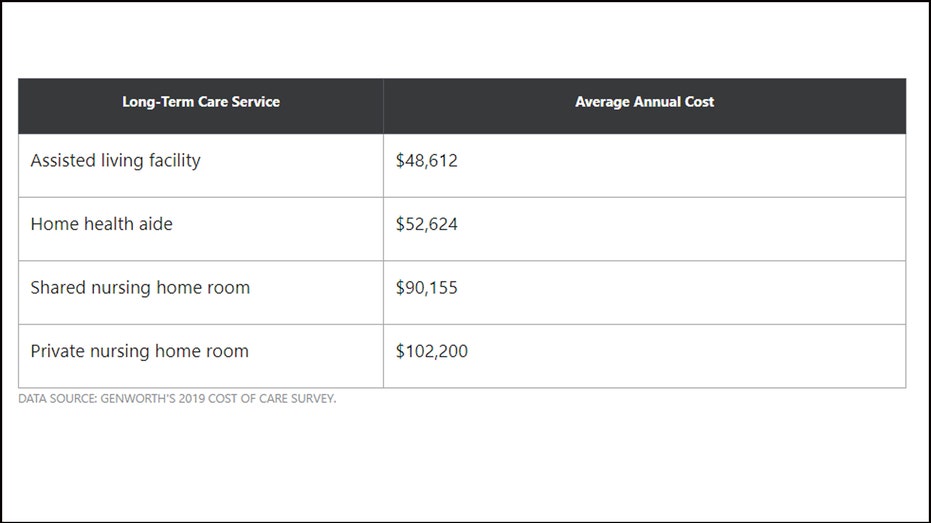Click the word 'Service' in header
This screenshot has height=523, width=931.
[255, 102]
